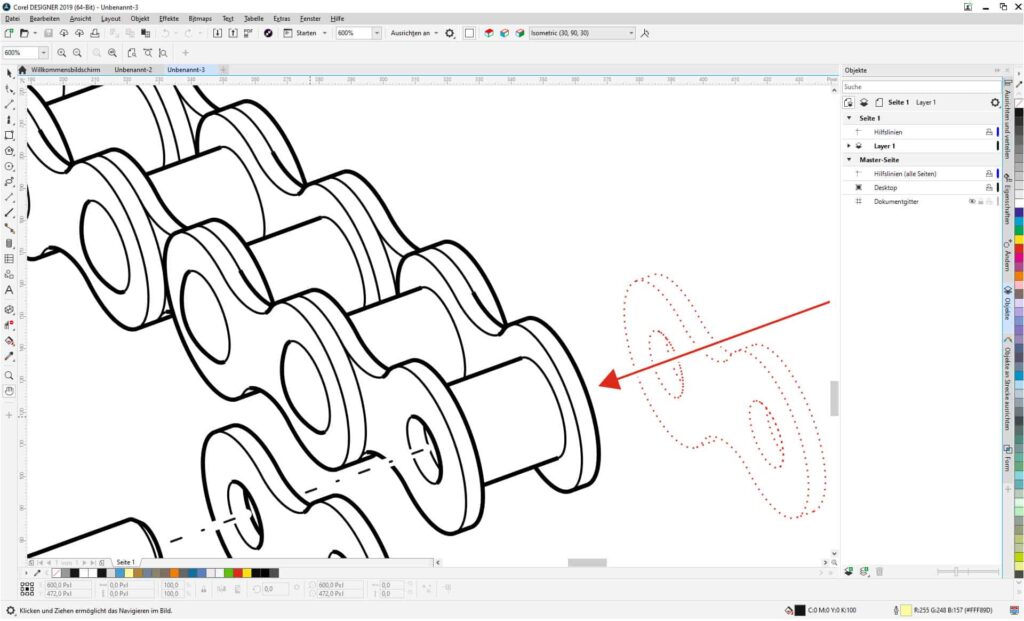The height and width of the screenshot is (621, 1024).
Task: Click the Seite 1 page tab at bottom
Action: 125,563
